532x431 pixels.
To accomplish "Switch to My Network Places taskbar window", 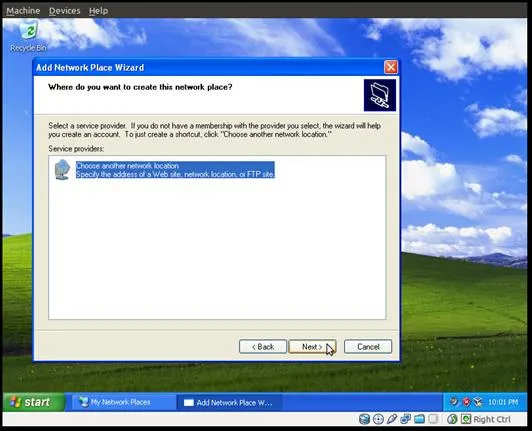I will coord(124,402).
